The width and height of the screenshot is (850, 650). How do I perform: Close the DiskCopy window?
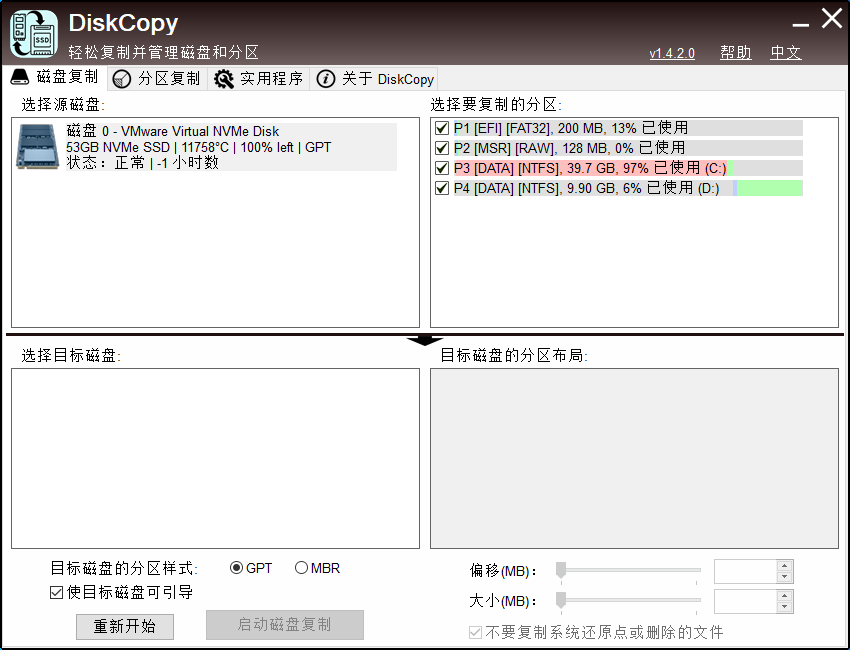click(832, 19)
